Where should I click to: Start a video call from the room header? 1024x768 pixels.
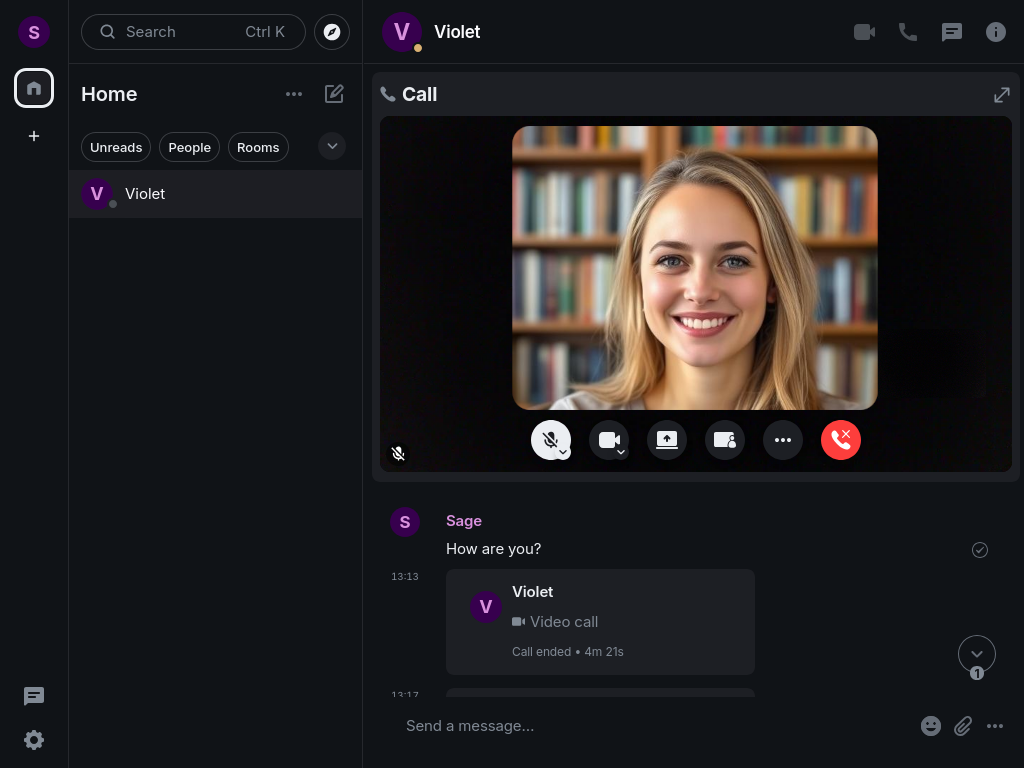coord(864,31)
